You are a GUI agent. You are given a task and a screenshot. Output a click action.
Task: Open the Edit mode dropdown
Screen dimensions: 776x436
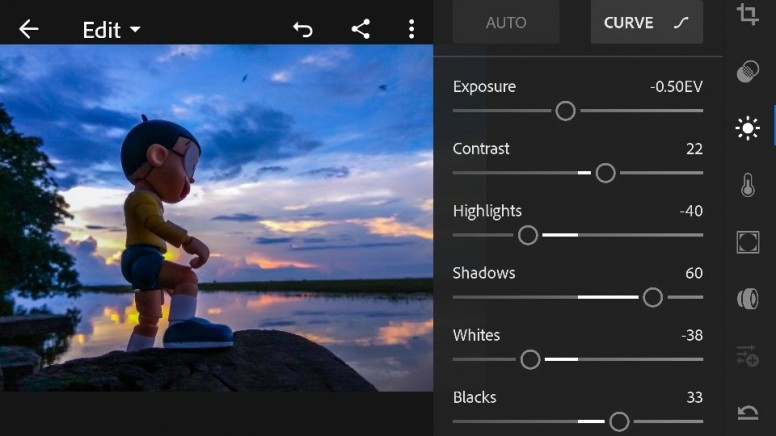pos(111,30)
